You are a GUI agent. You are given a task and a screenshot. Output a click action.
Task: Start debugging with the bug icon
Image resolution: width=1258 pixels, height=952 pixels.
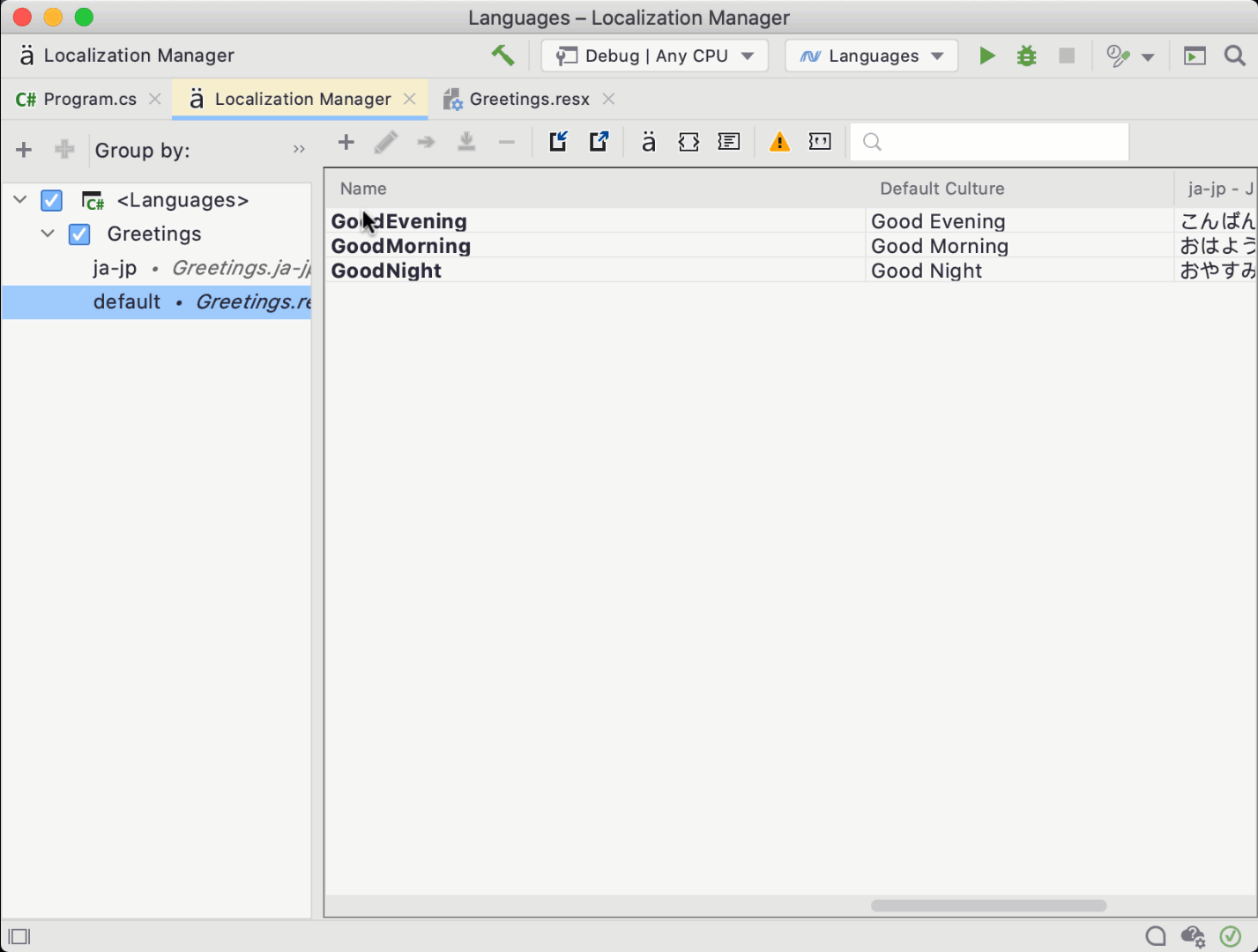point(1026,55)
